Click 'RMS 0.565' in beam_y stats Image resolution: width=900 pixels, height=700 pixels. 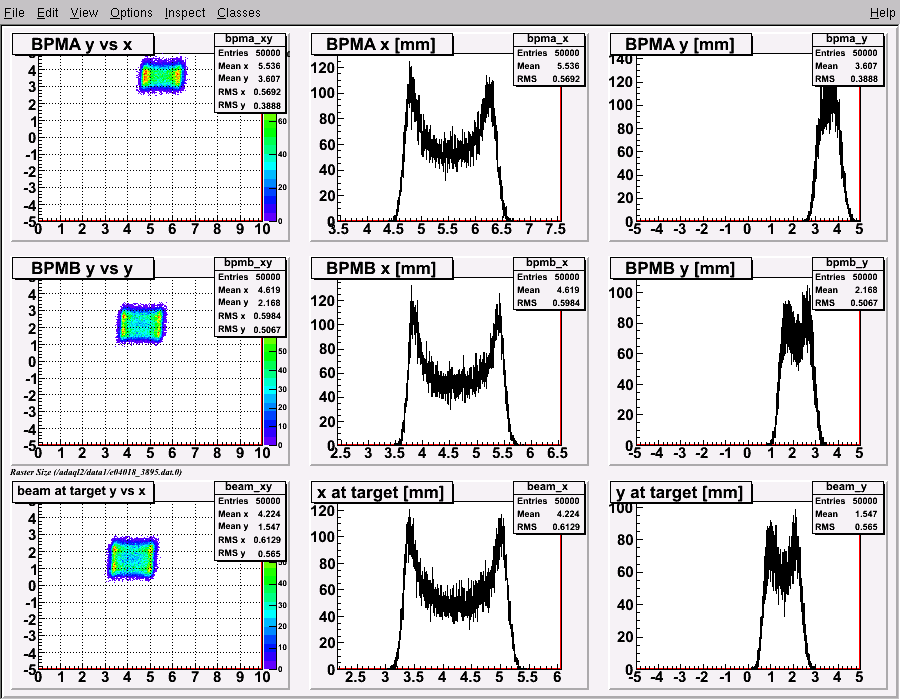click(847, 527)
